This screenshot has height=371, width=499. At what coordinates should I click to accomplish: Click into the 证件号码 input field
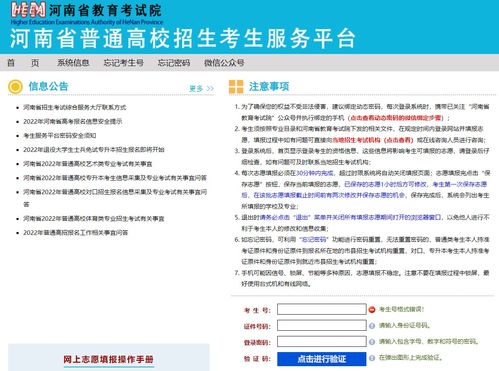coord(322,325)
